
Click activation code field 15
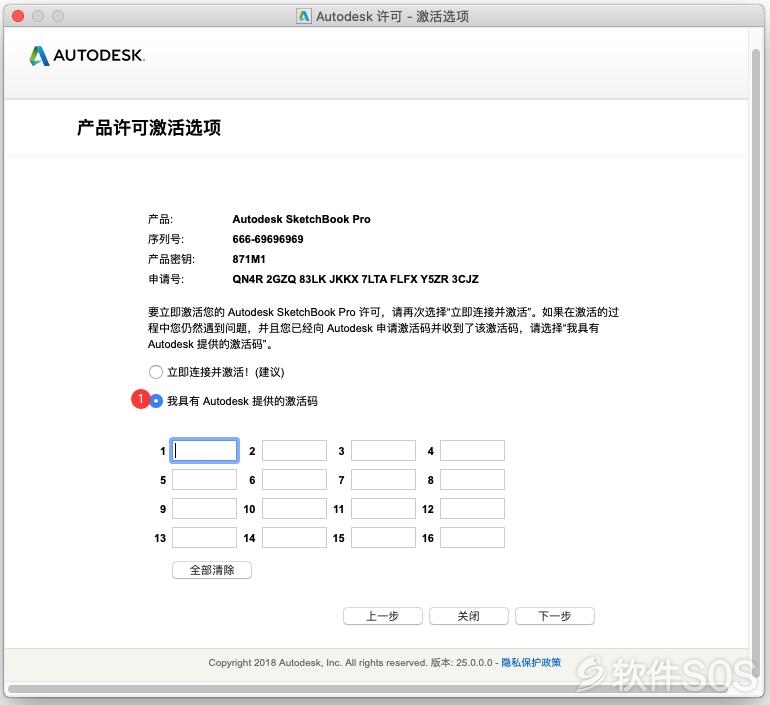(x=384, y=538)
